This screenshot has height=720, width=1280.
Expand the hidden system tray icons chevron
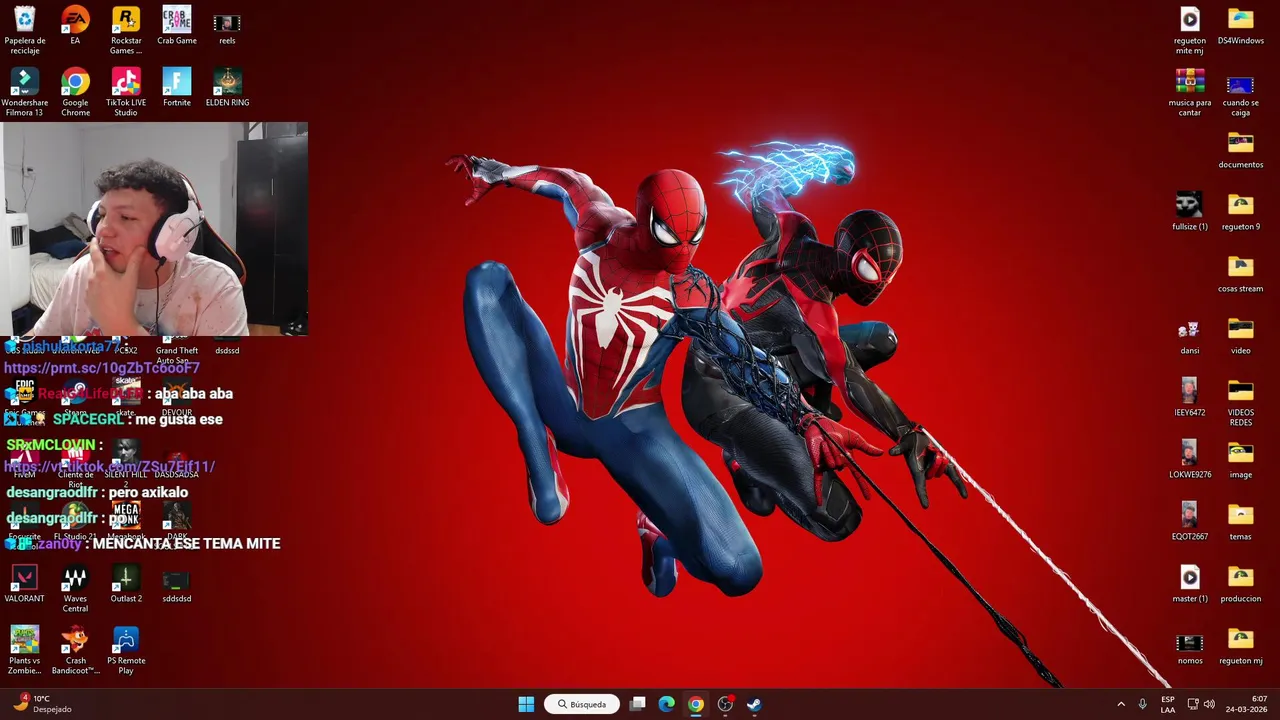1121,704
